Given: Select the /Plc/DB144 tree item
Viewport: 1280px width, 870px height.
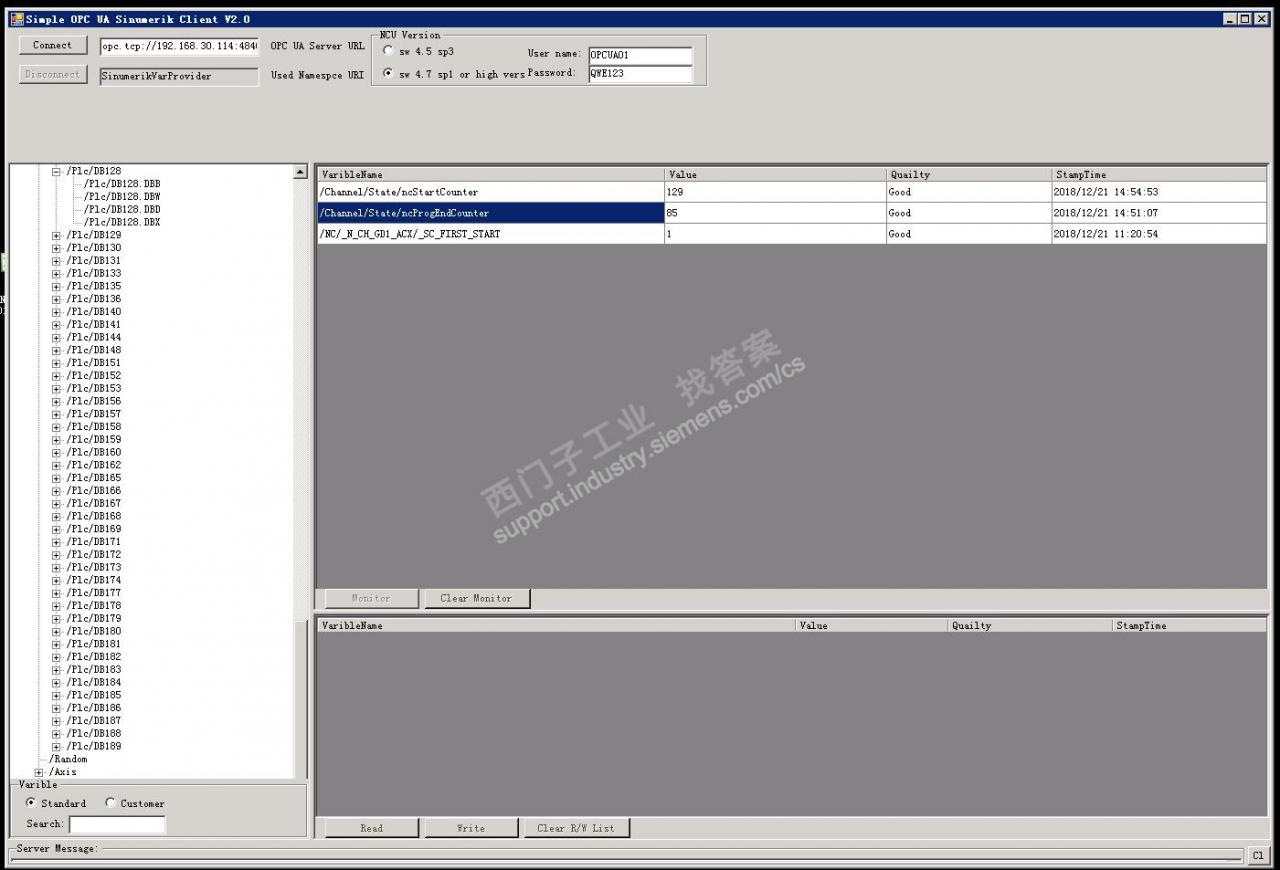Looking at the screenshot, I should point(94,337).
